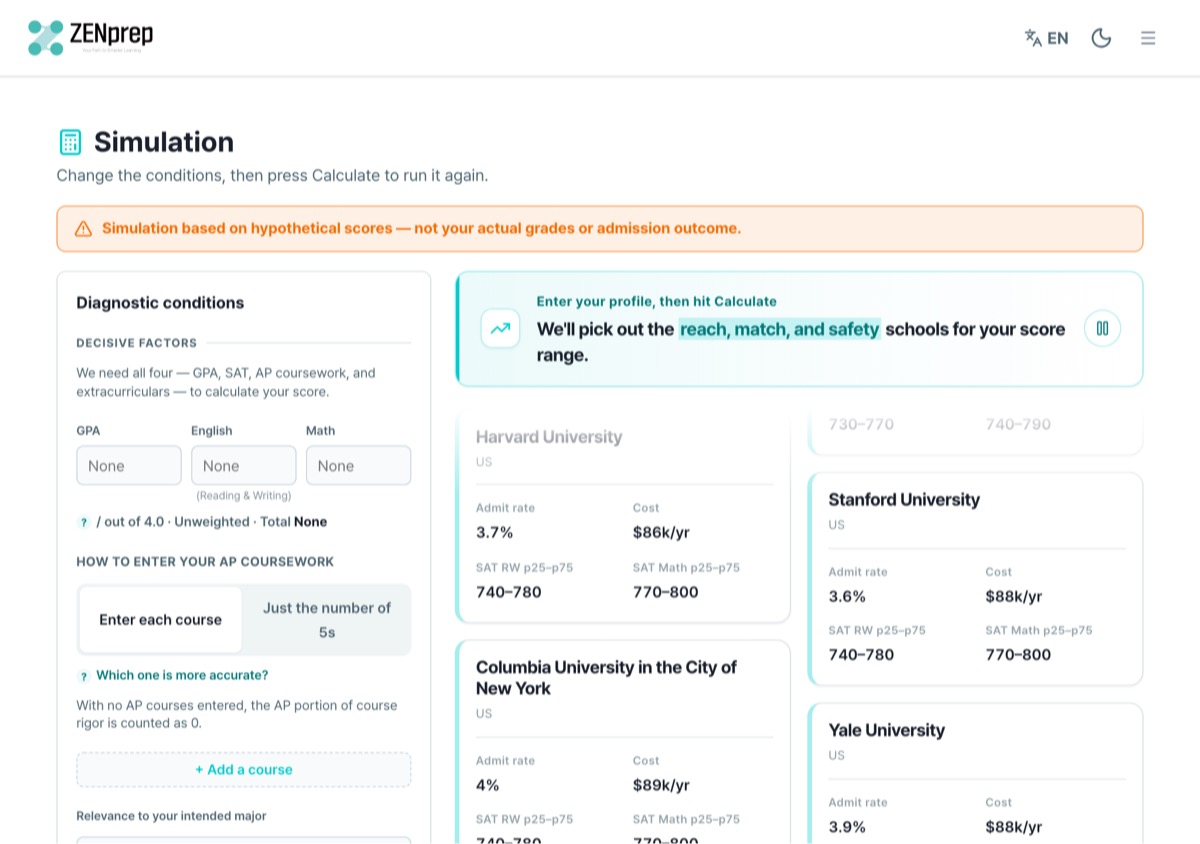
Task: Click the 'DECISIVE FACTORS' section label
Action: [137, 343]
